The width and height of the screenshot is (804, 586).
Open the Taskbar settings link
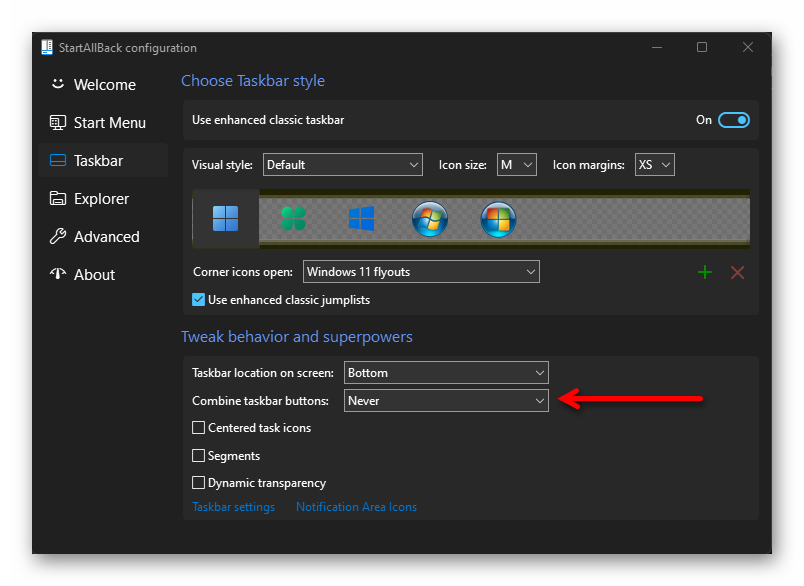pyautogui.click(x=233, y=507)
